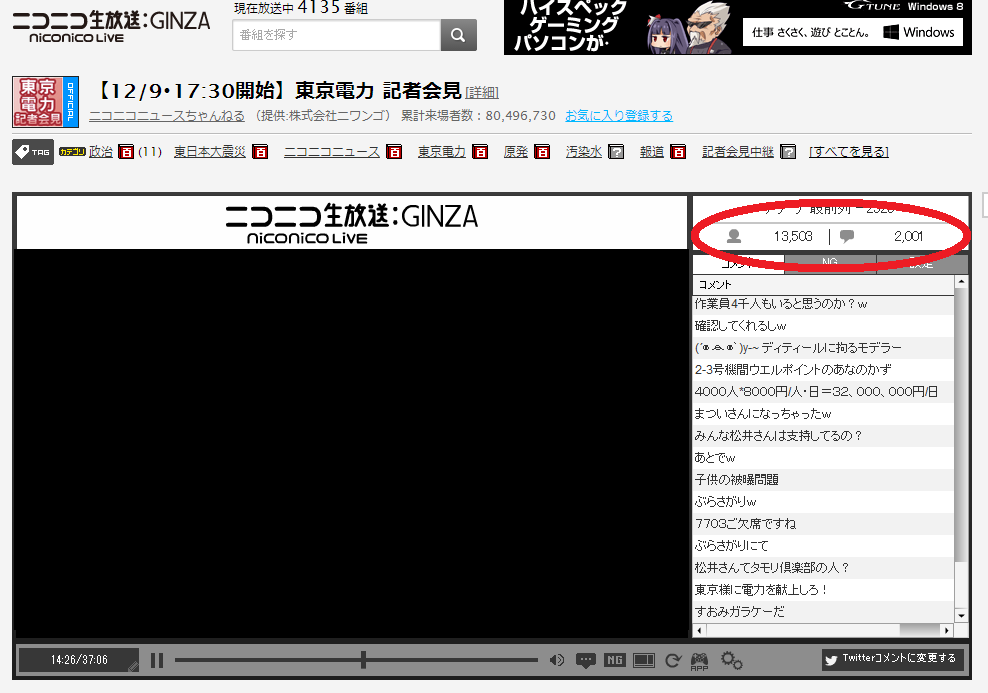Click comment list scroll down arrow
The image size is (988, 693).
click(961, 616)
